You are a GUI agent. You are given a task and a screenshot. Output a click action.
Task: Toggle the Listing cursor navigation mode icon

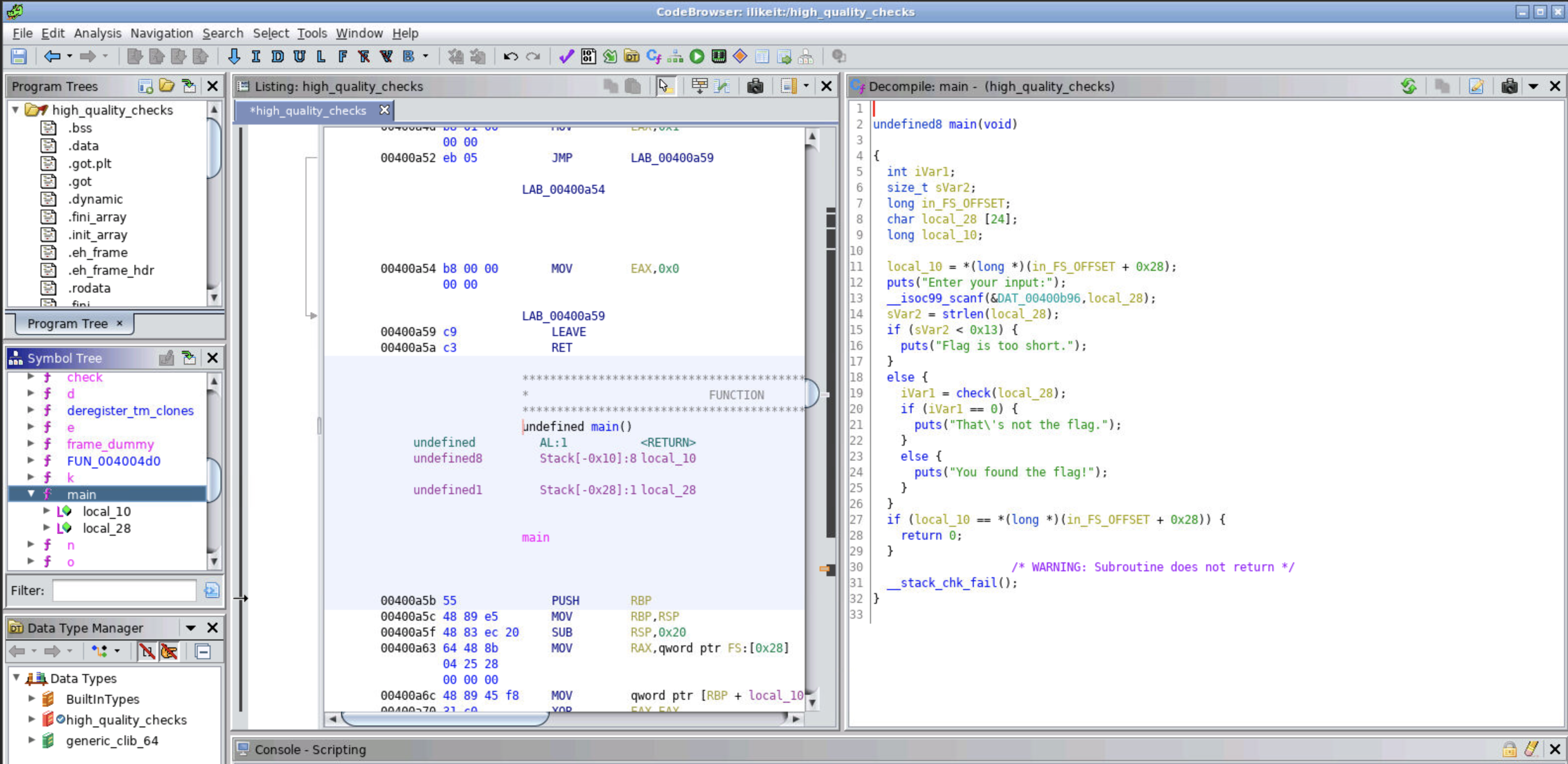coord(665,86)
